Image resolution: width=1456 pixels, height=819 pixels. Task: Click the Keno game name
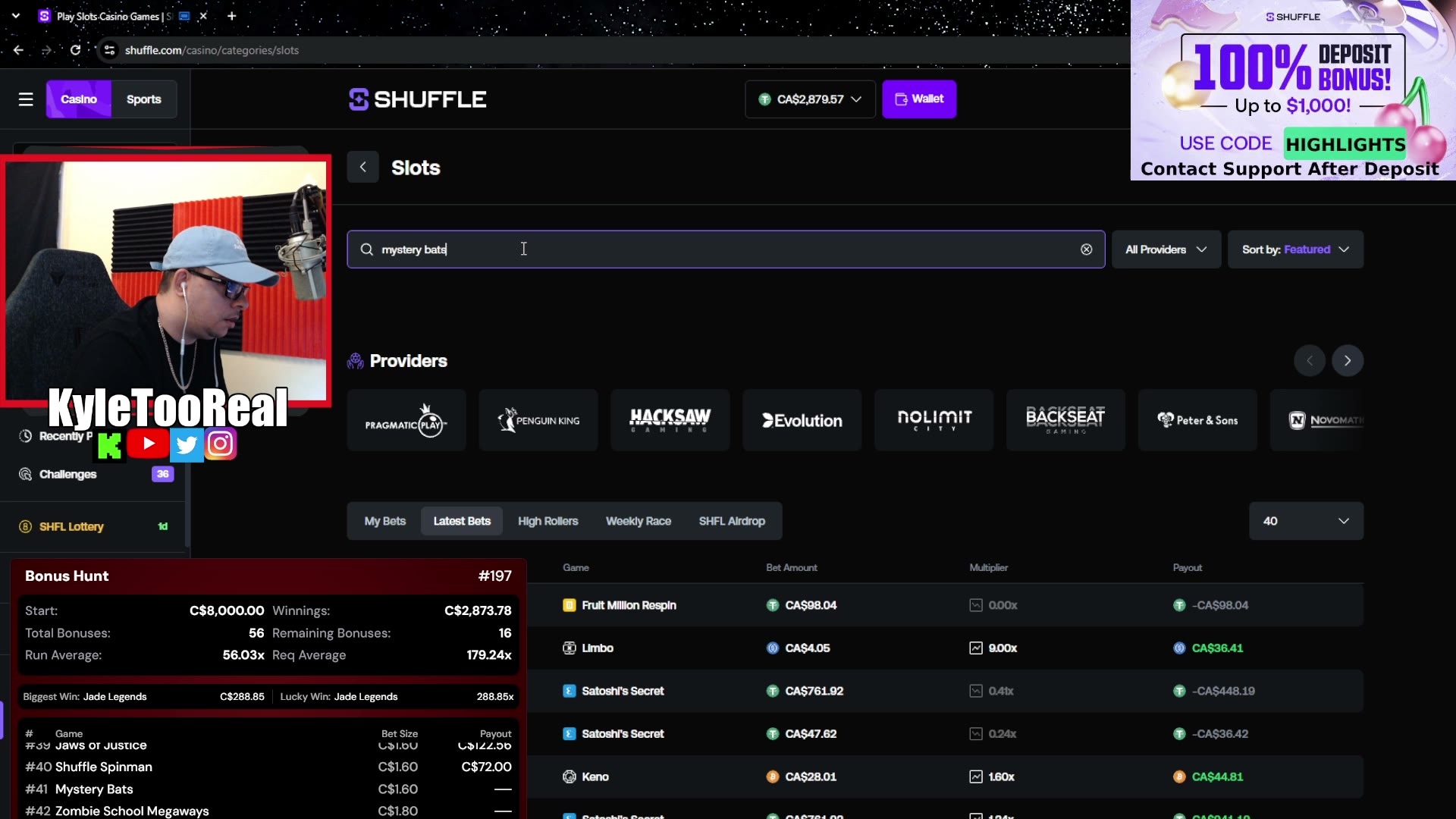pyautogui.click(x=595, y=777)
